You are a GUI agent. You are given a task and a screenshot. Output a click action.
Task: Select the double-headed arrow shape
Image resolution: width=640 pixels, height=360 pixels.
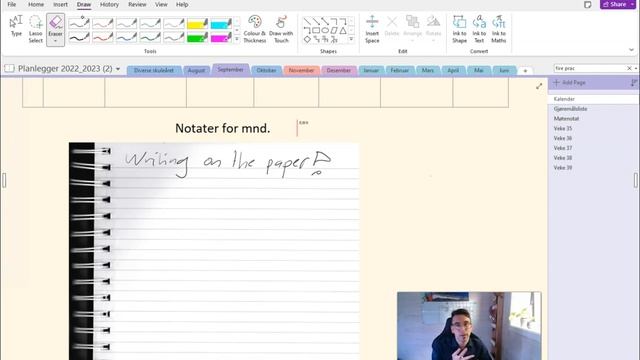click(x=325, y=21)
